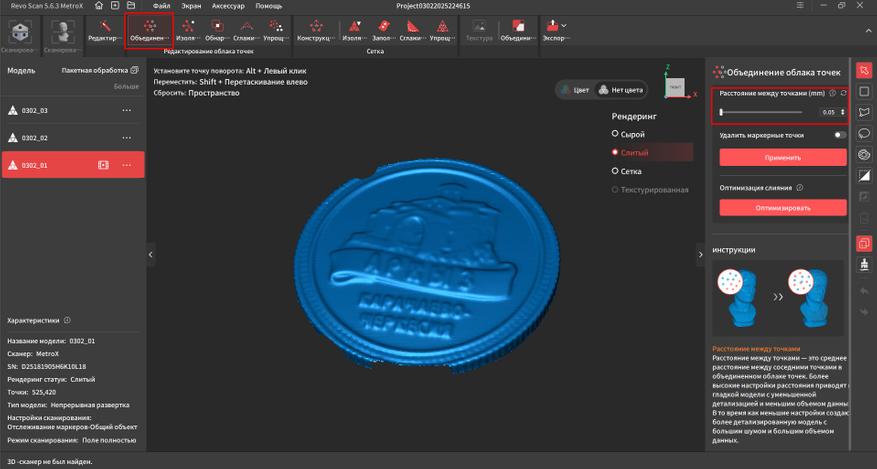
Task: Select the Запол fill holes tool
Action: coord(383,31)
